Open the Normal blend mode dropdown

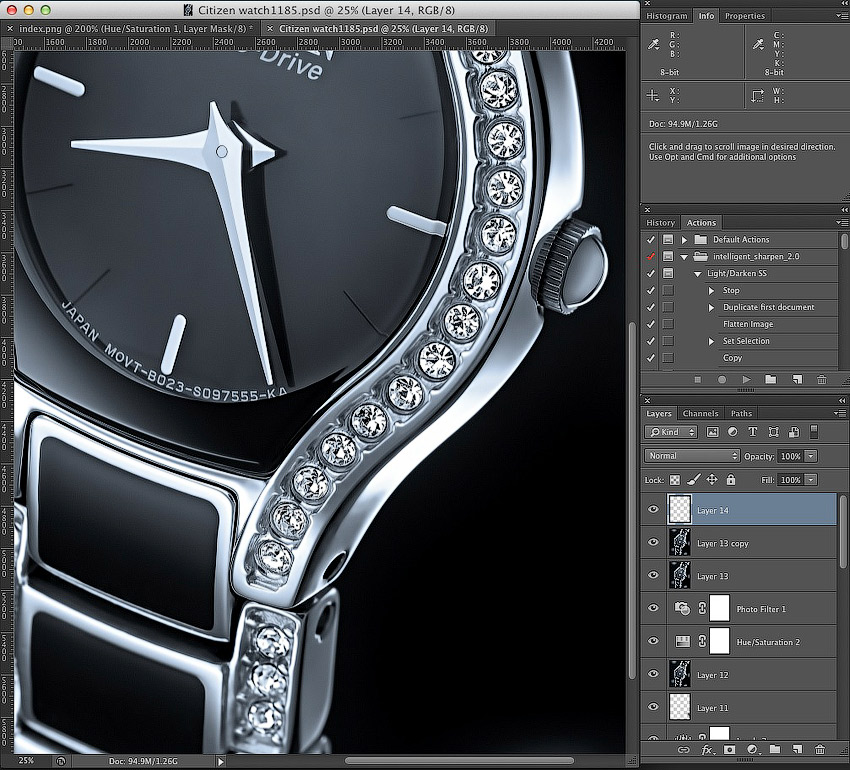pos(692,456)
